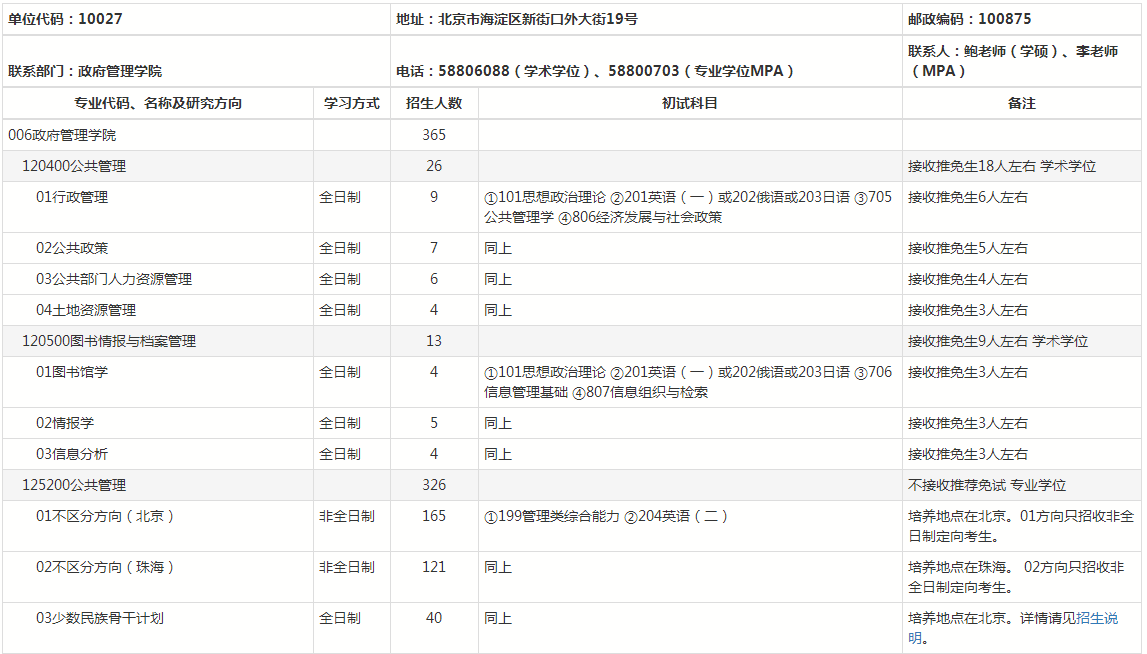Click the 03少数民族骨干计划 entry
Image resolution: width=1147 pixels, height=654 pixels.
click(100, 618)
